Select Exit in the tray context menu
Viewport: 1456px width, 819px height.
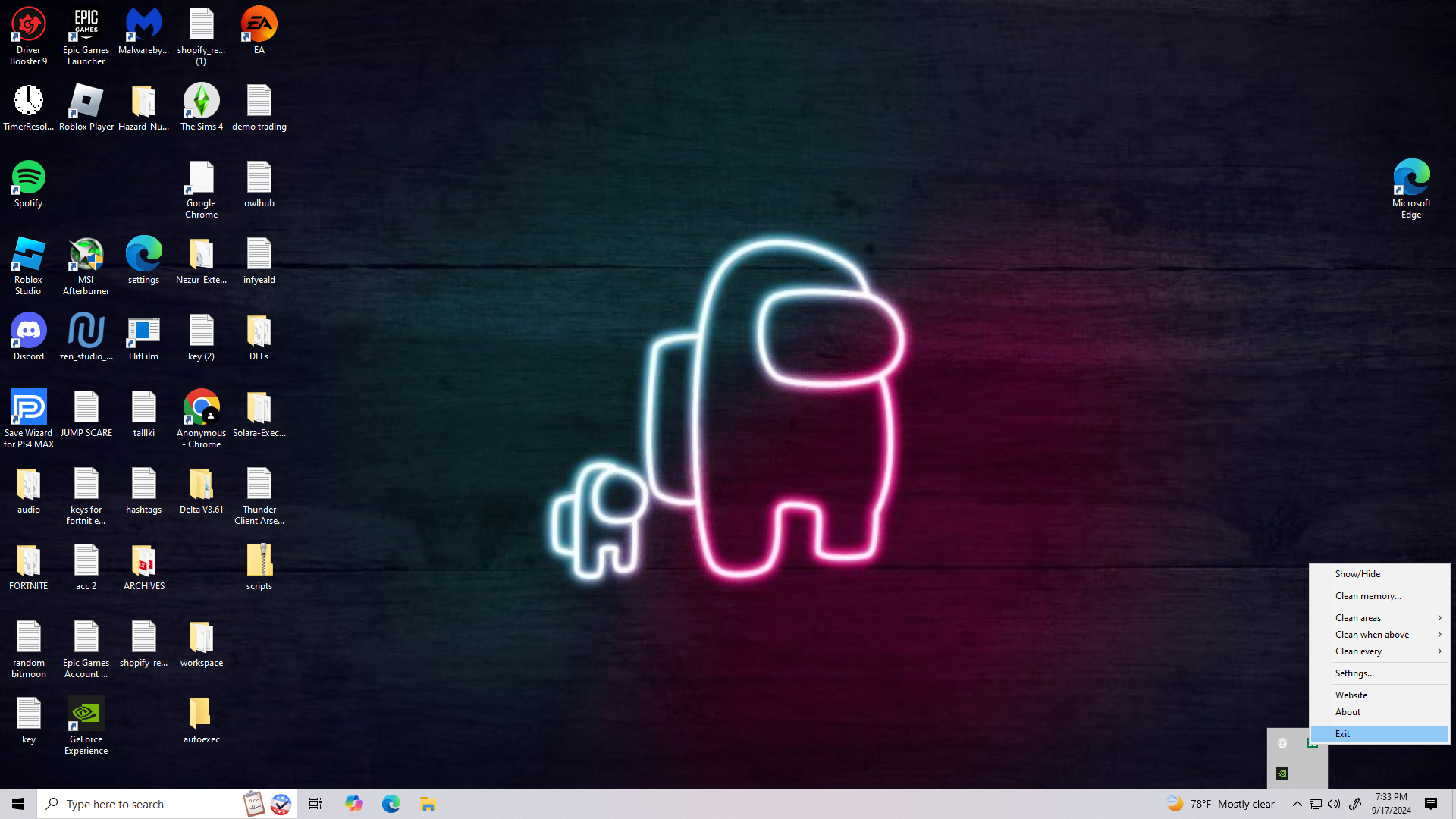pyautogui.click(x=1379, y=734)
